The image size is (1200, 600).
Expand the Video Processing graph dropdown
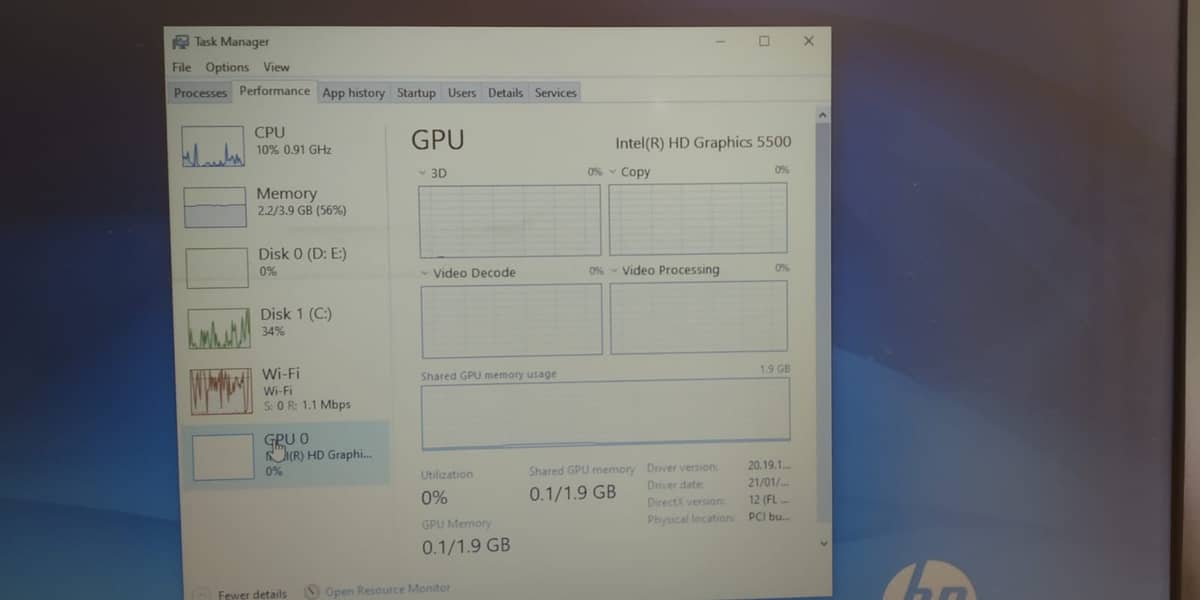coord(614,270)
